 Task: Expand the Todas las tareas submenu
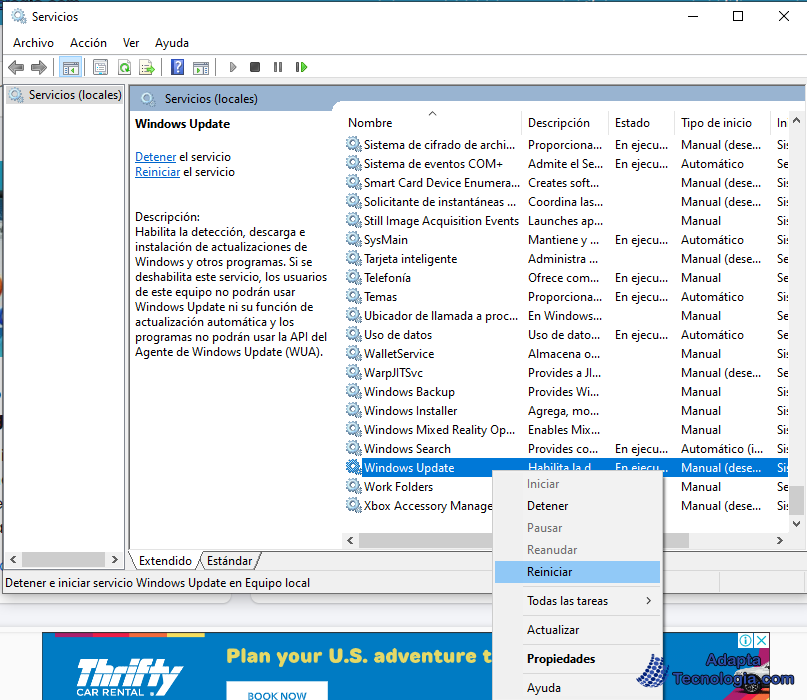tap(577, 601)
